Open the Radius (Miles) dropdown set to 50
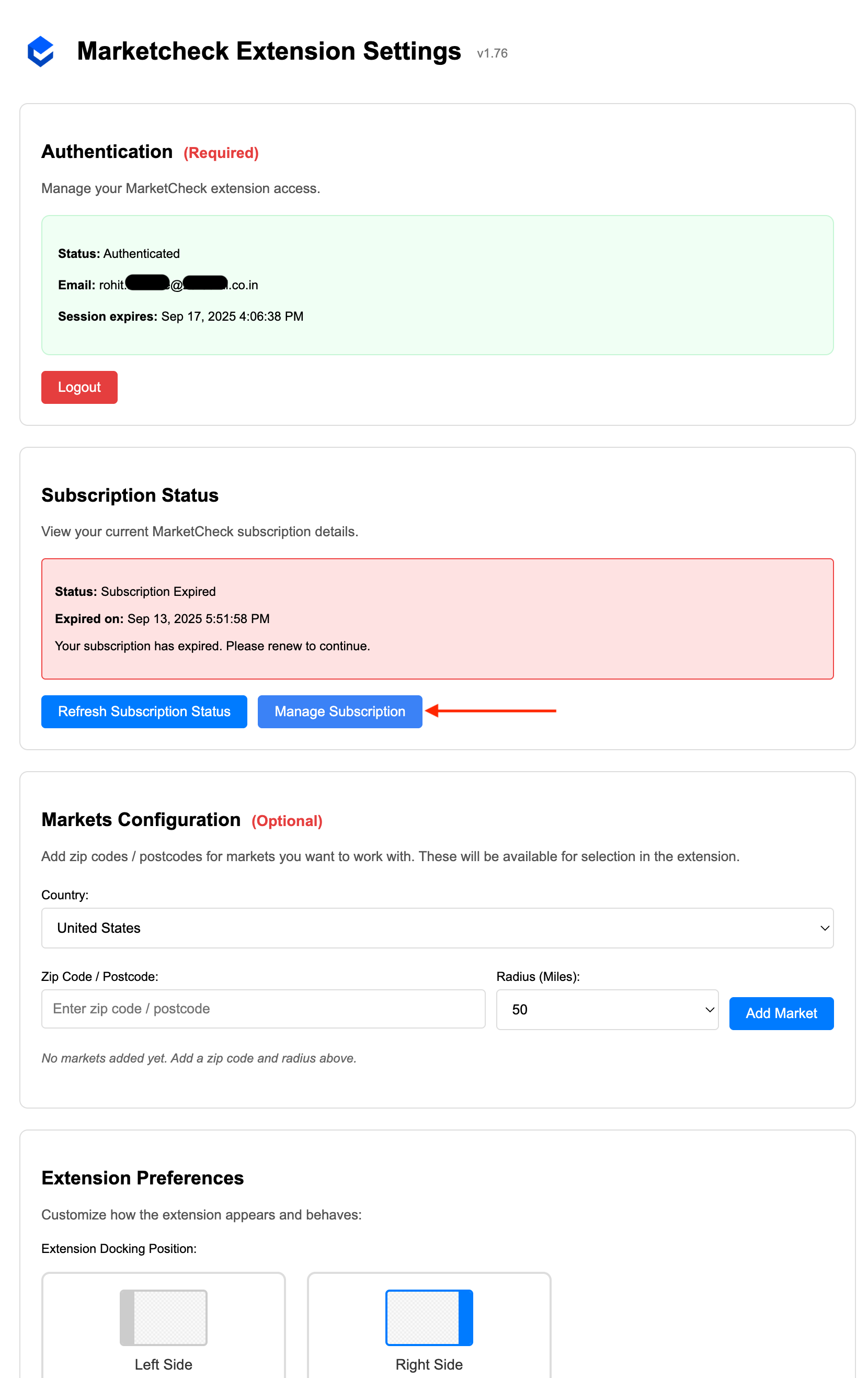This screenshot has width=868, height=1378. (606, 1010)
